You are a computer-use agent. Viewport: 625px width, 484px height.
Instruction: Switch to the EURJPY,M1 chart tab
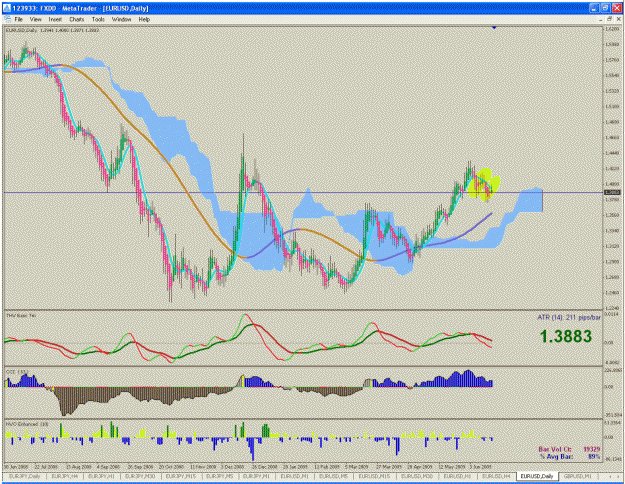pyautogui.click(x=256, y=476)
